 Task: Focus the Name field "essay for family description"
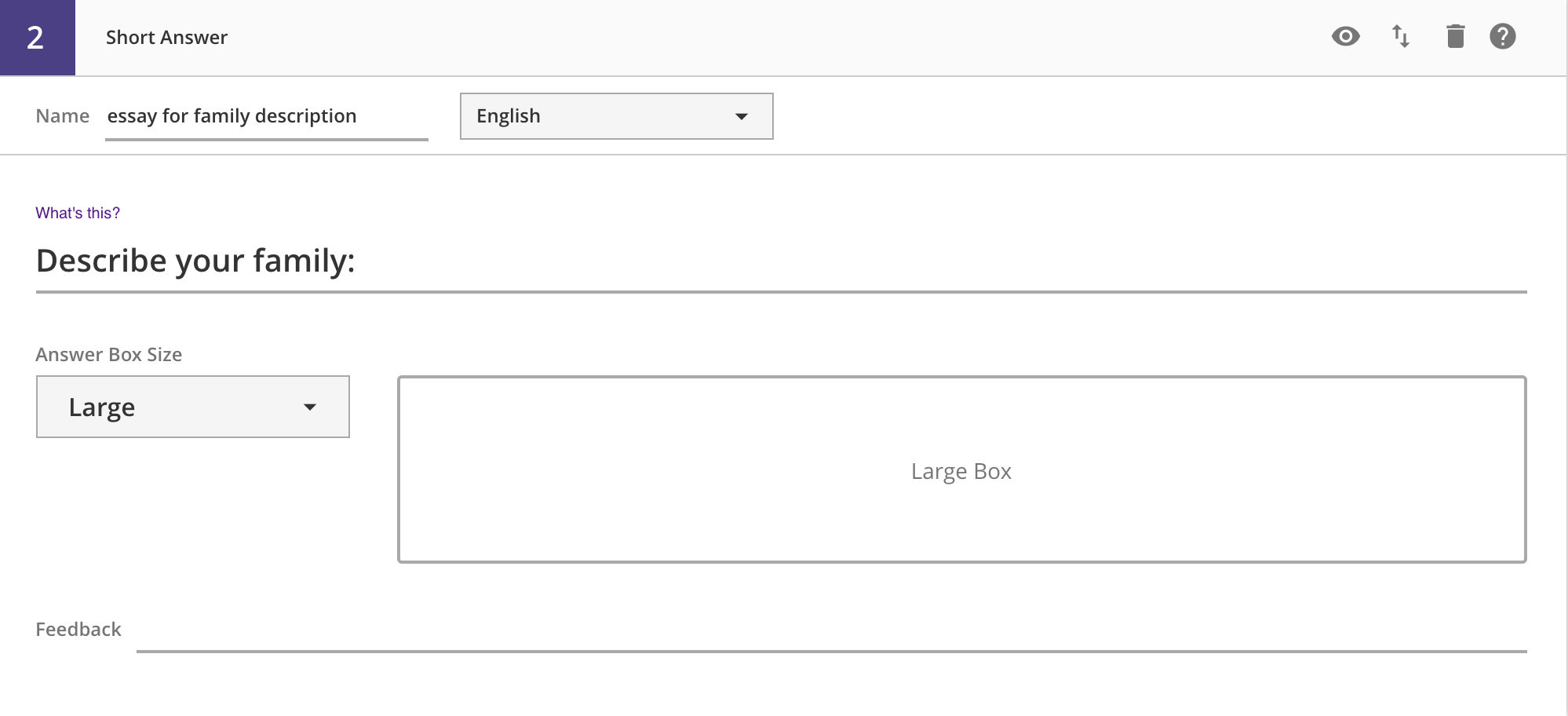click(266, 116)
